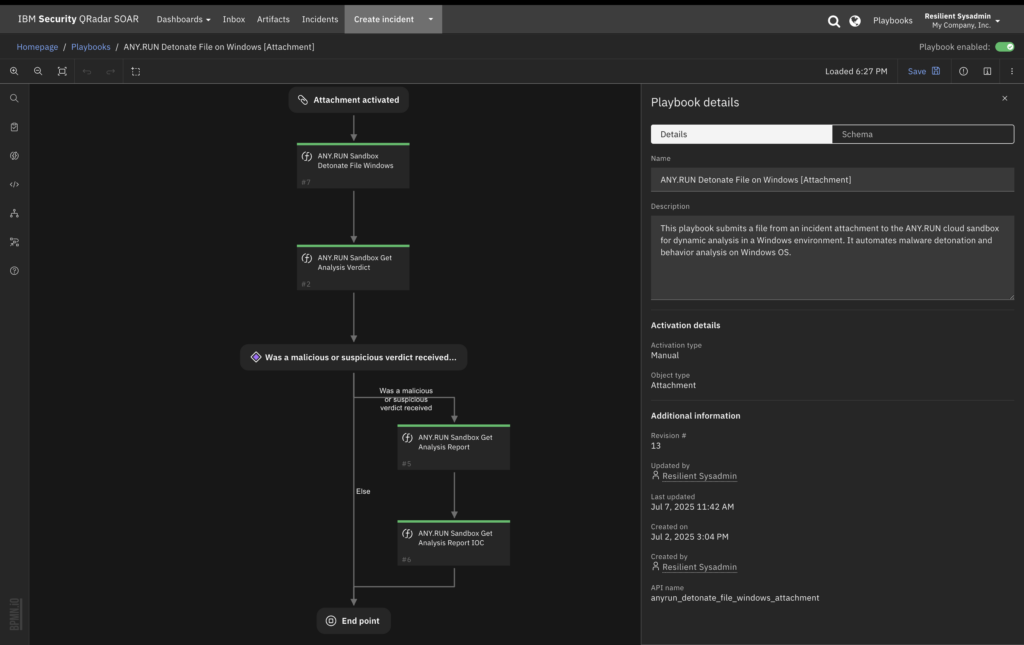Activate the marquee selection tool

(x=136, y=71)
